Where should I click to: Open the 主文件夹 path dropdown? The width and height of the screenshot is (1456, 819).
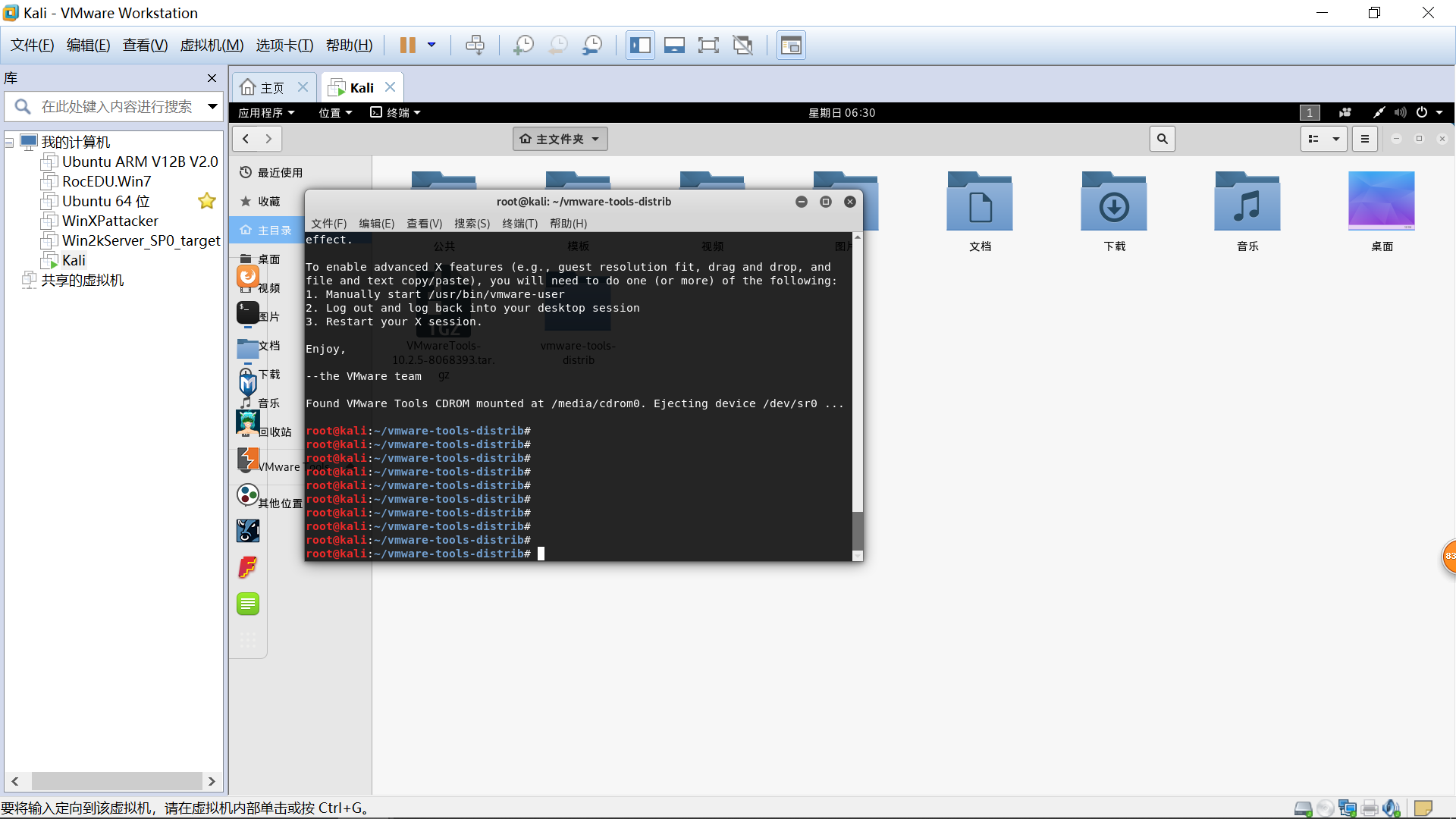(560, 139)
